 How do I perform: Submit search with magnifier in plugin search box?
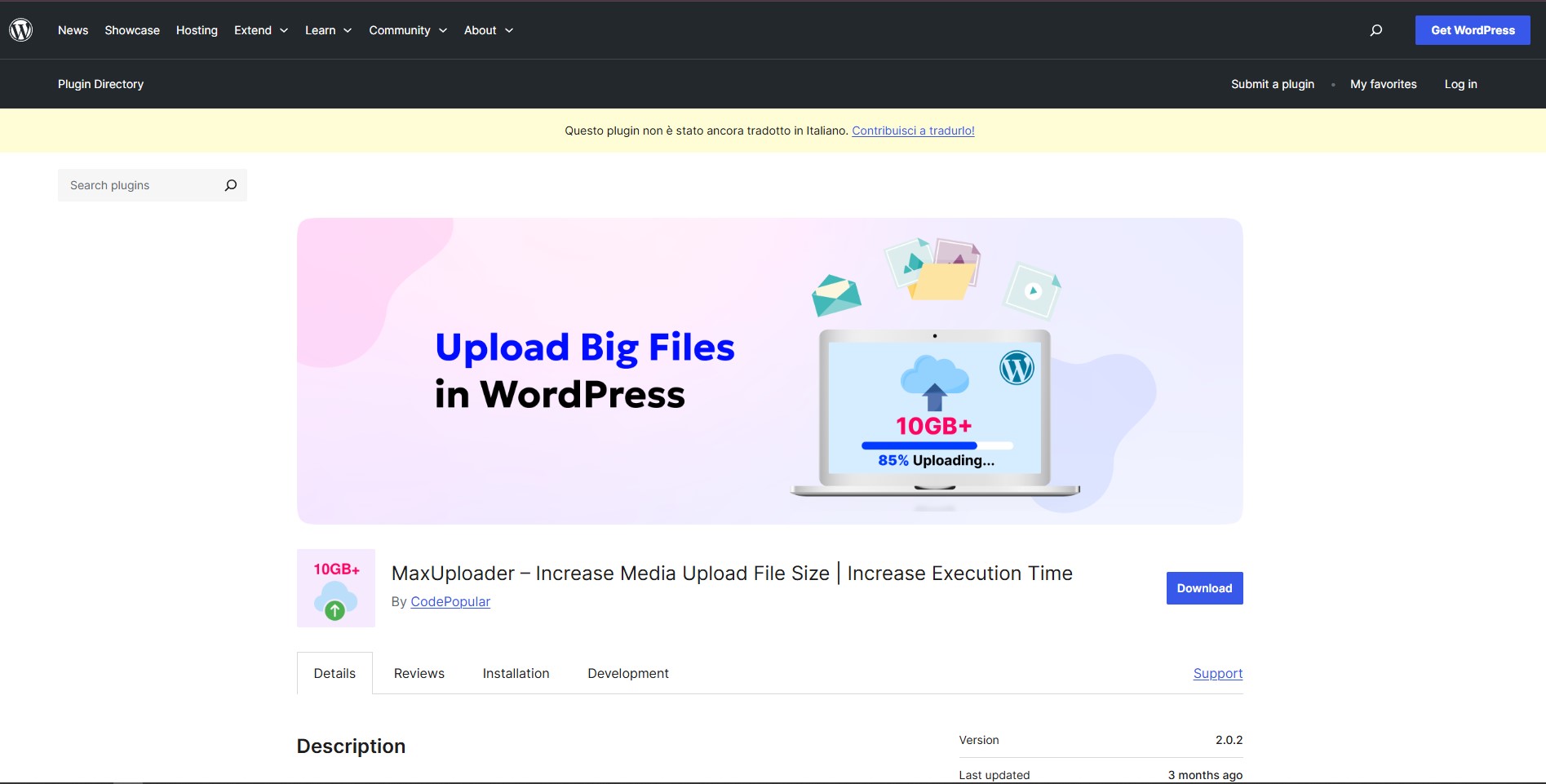pyautogui.click(x=231, y=185)
